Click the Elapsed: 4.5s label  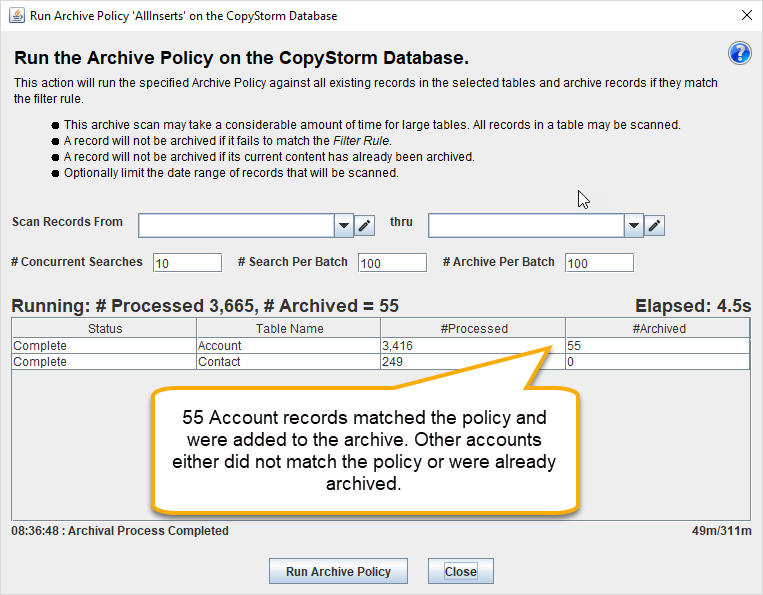click(x=693, y=306)
